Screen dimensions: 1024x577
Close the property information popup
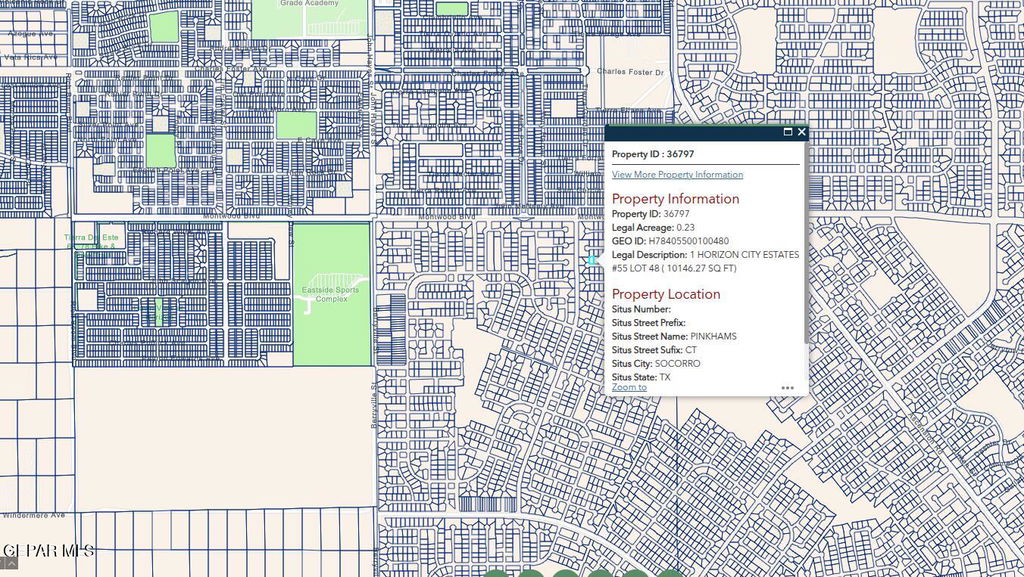click(801, 132)
